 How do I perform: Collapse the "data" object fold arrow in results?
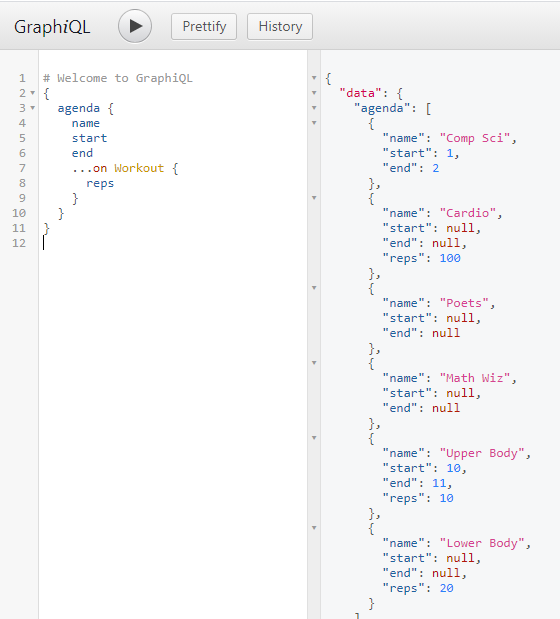314,93
